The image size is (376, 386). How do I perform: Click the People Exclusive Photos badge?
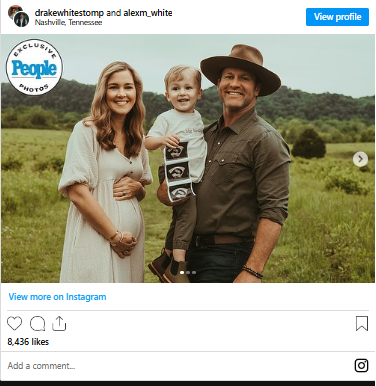pyautogui.click(x=34, y=67)
